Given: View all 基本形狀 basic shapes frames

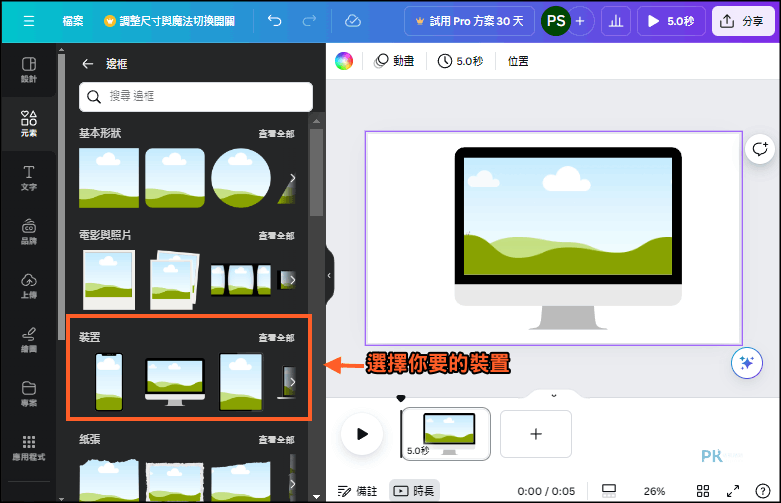Looking at the screenshot, I should click(276, 133).
